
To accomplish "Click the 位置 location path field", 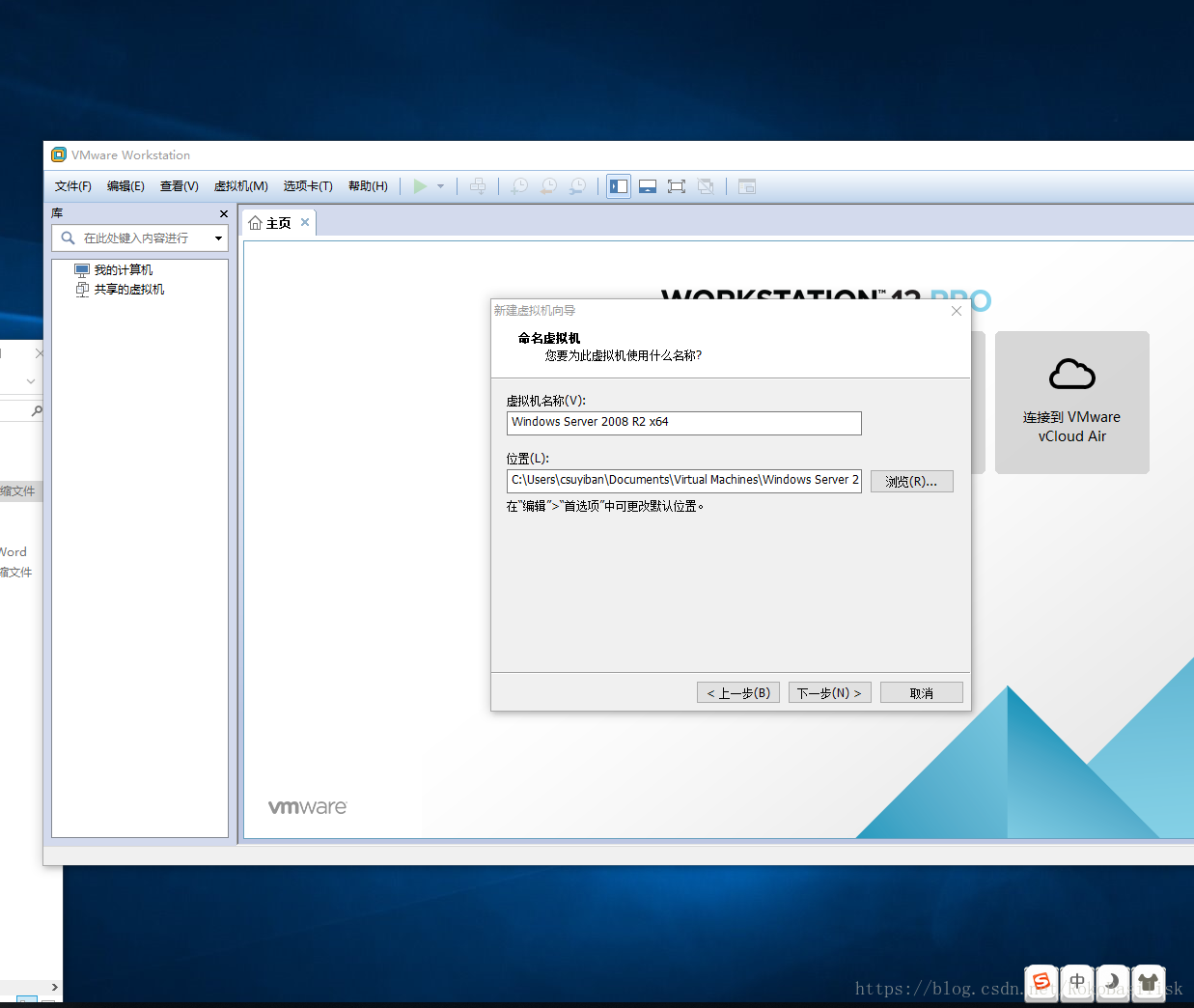I will coord(684,481).
